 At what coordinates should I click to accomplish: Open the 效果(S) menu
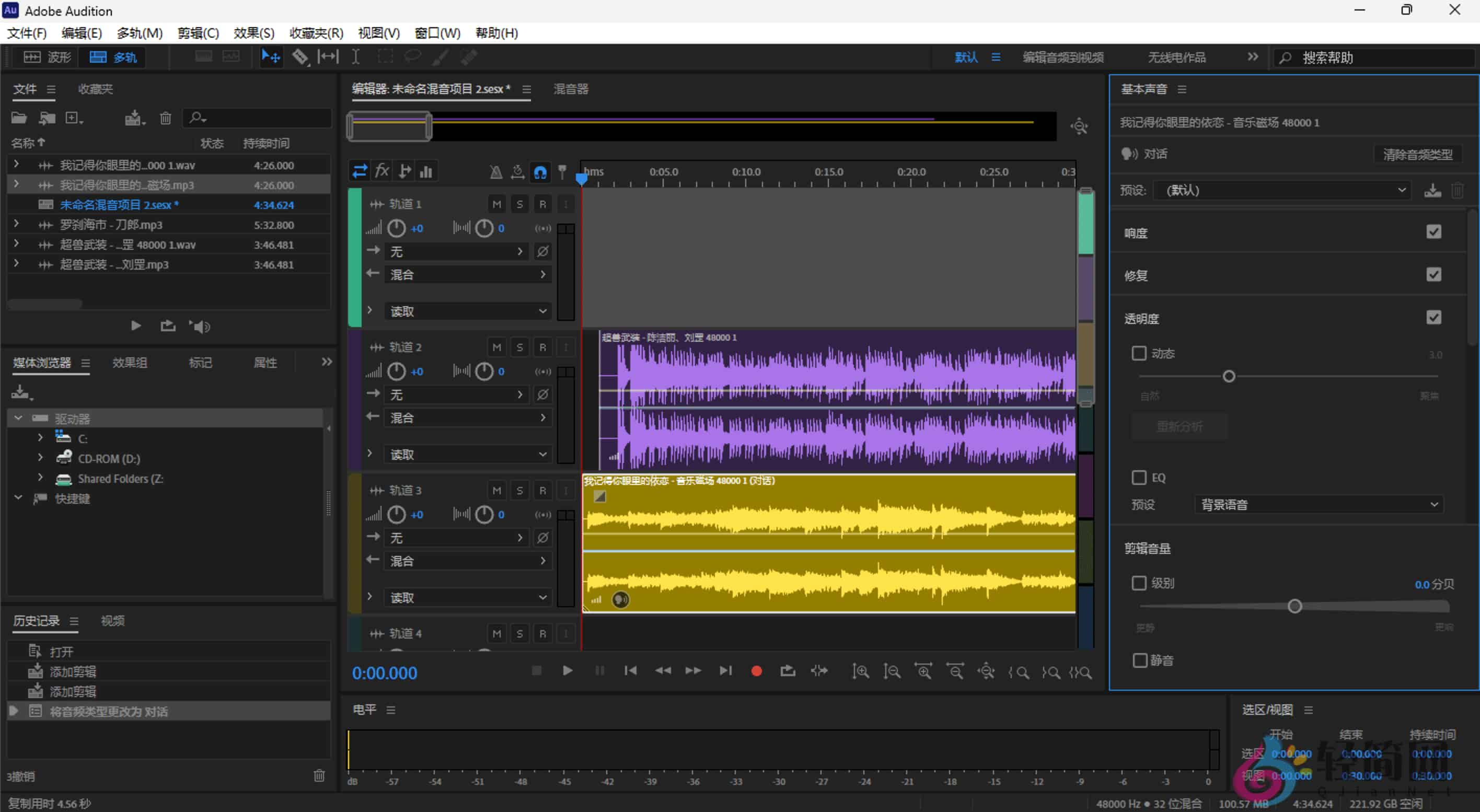(253, 33)
